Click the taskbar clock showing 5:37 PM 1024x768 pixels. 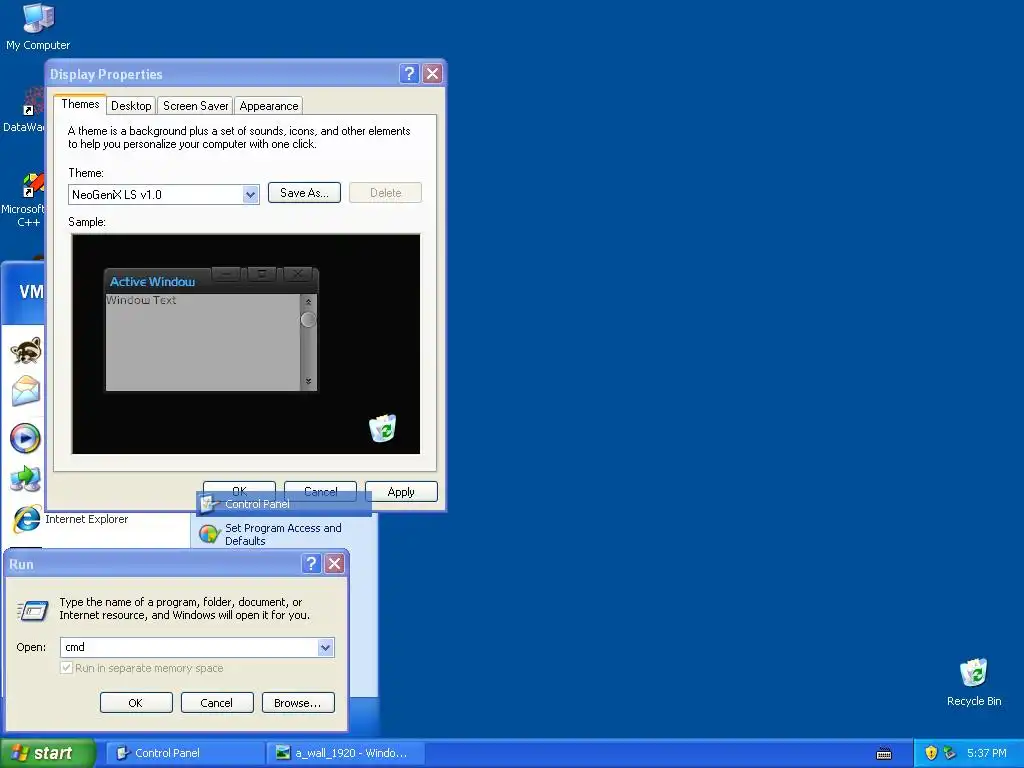tap(987, 753)
